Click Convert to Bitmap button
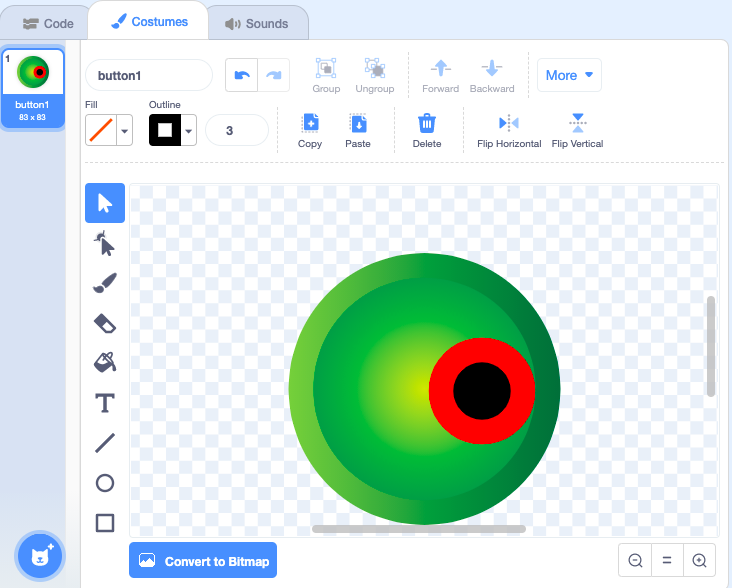This screenshot has height=588, width=732. coord(203,561)
